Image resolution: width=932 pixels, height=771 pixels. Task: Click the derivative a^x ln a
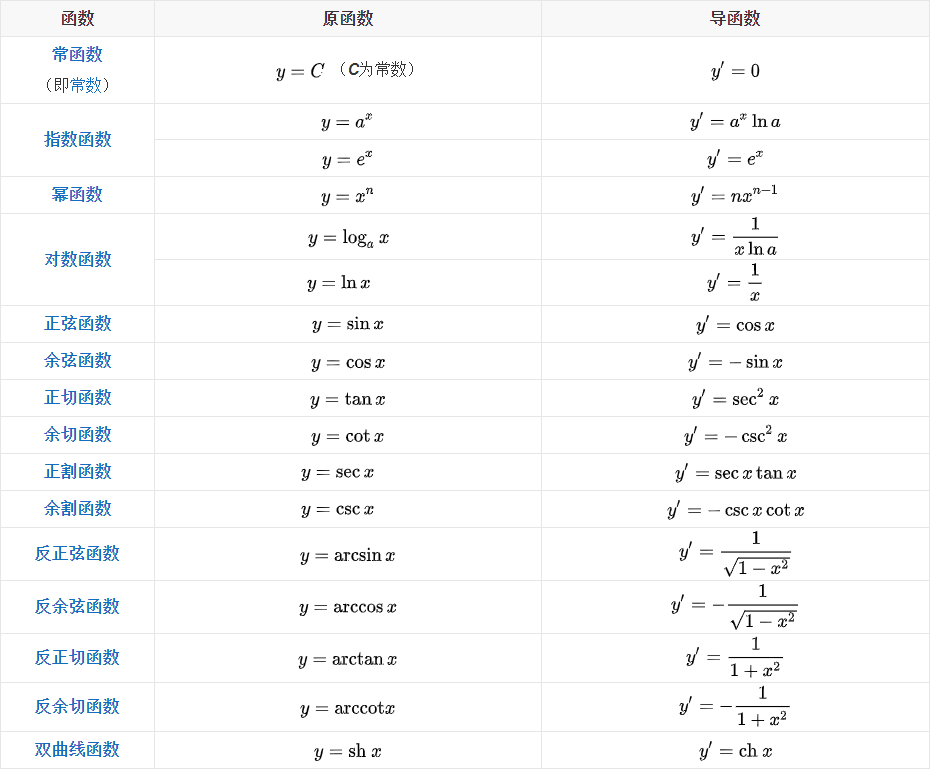coord(735,122)
